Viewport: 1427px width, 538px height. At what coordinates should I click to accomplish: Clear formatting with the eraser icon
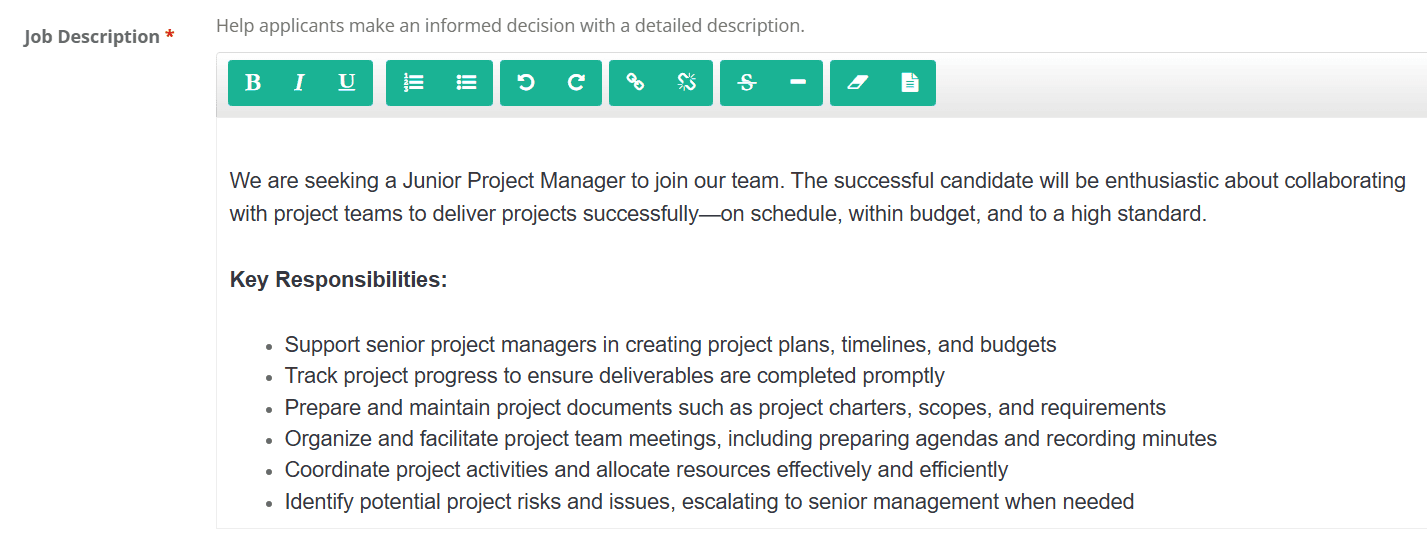[x=857, y=83]
